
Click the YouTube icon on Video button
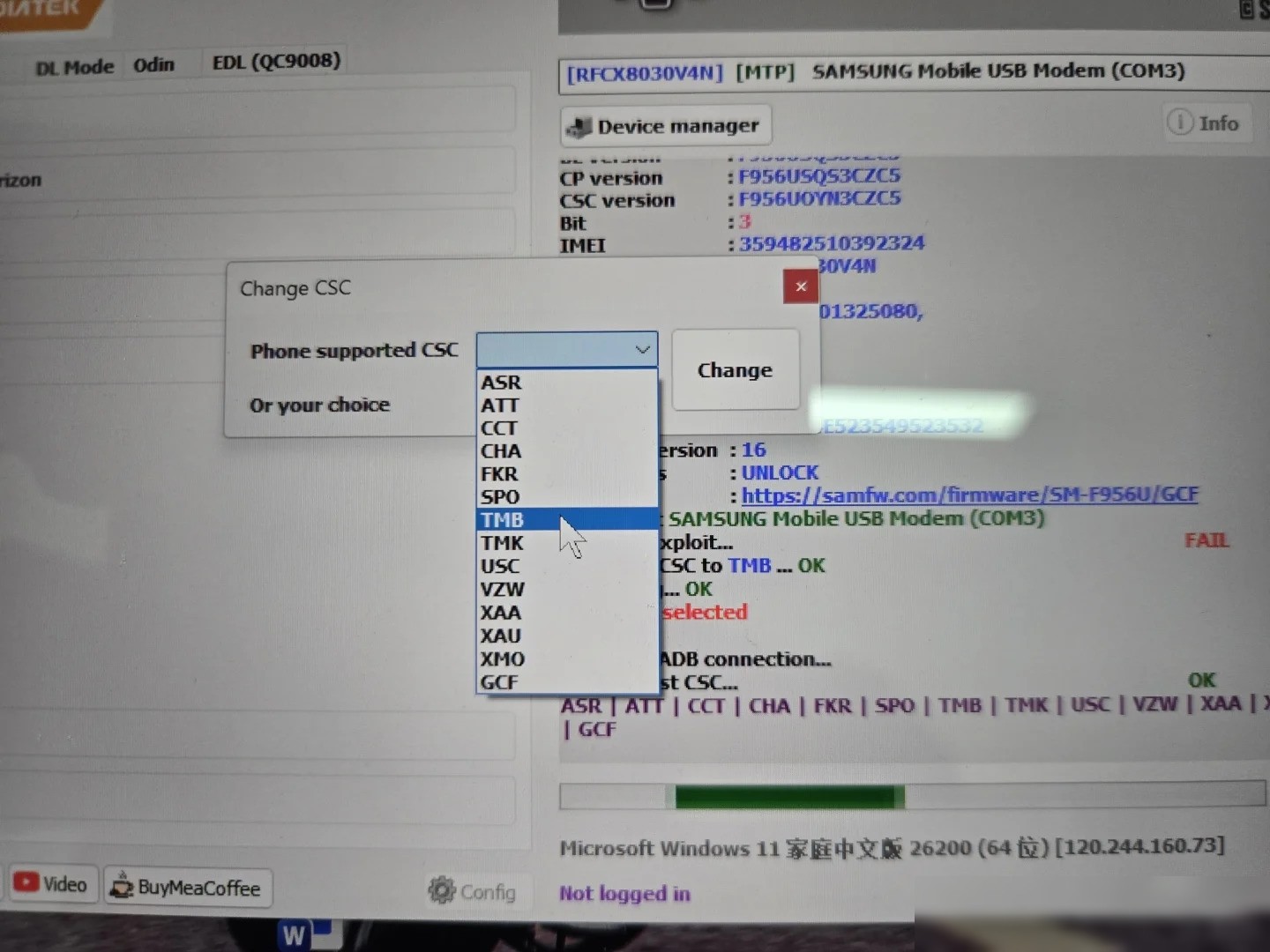point(26,882)
